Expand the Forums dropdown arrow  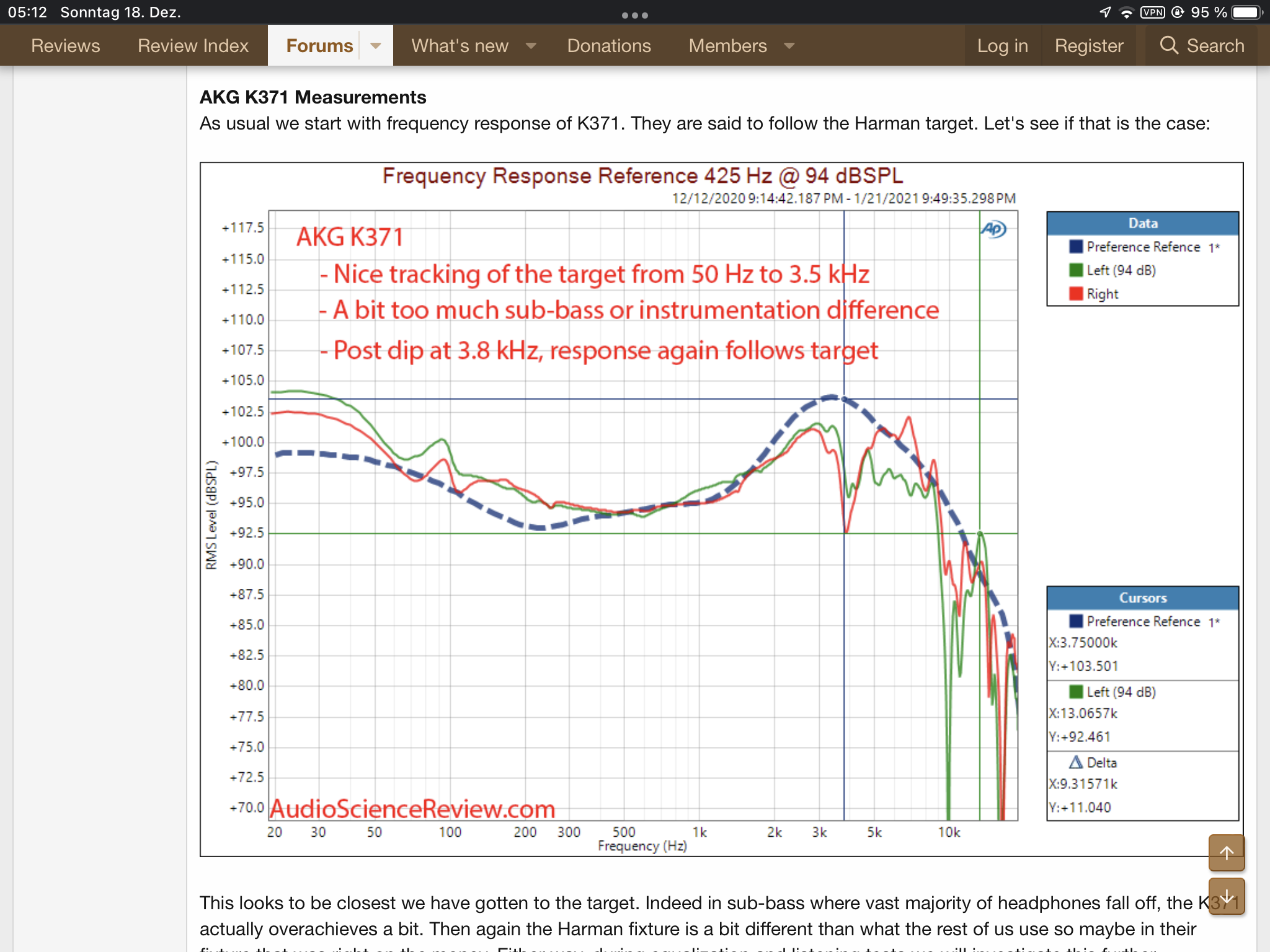point(376,45)
